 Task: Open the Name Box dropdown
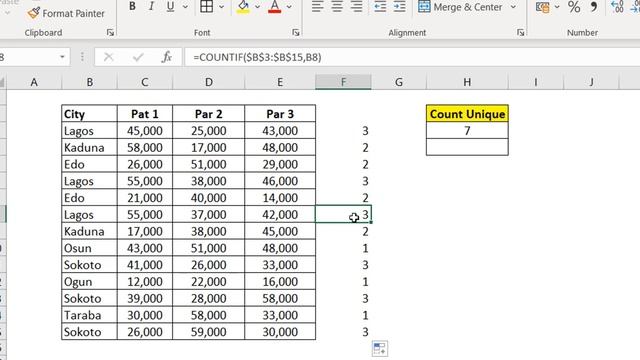click(x=62, y=57)
